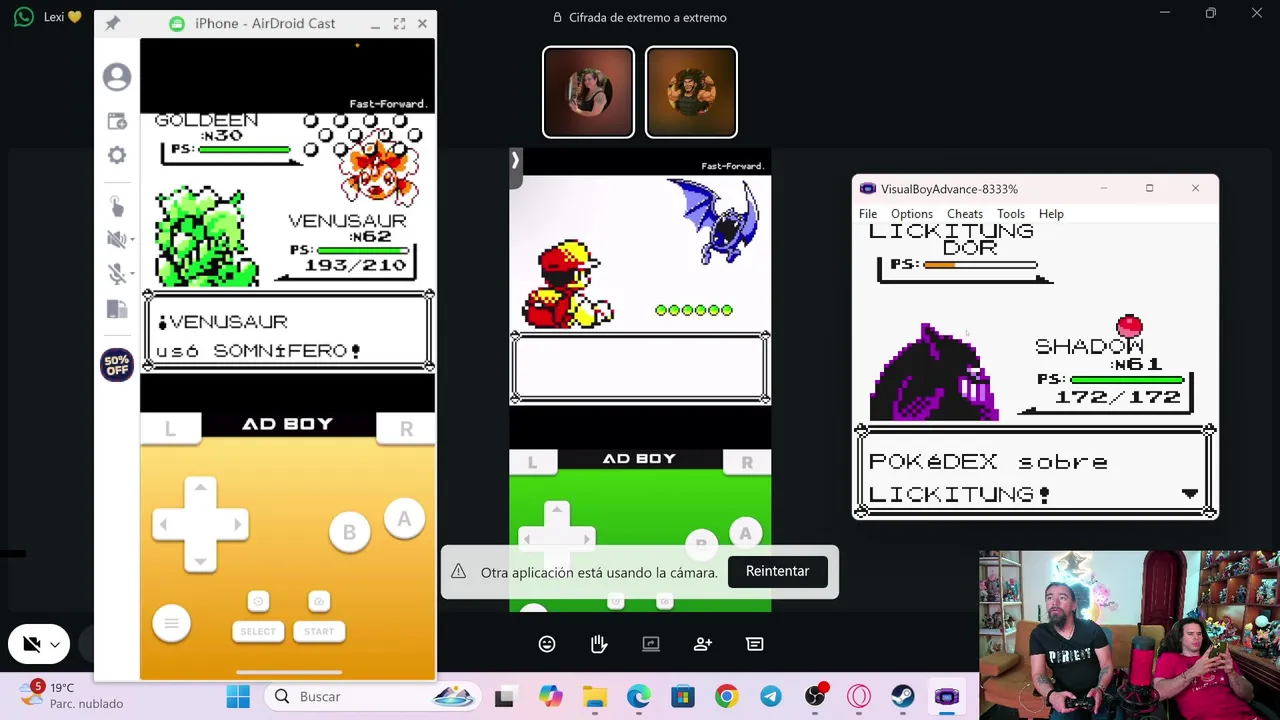The height and width of the screenshot is (720, 1280).
Task: Open the weather widget showing 19°C
Action: click(x=74, y=696)
